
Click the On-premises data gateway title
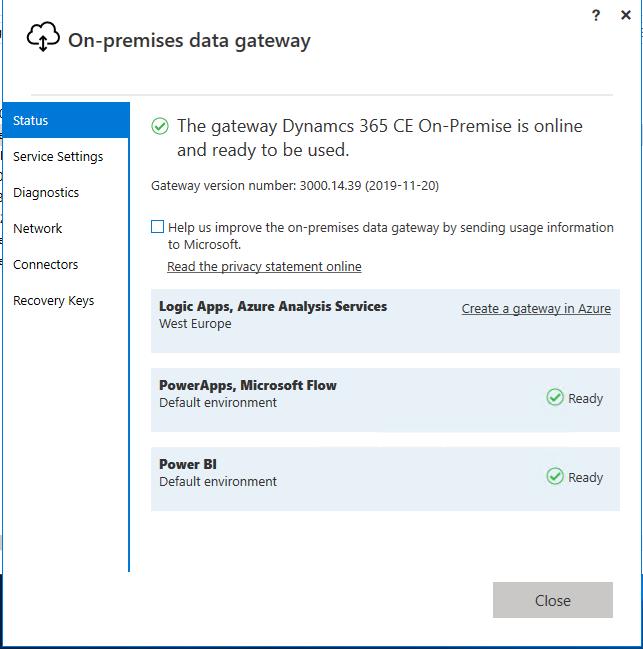click(190, 41)
